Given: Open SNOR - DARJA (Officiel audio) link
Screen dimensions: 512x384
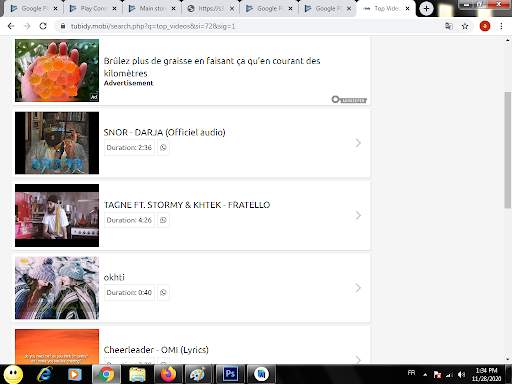Looking at the screenshot, I should tap(164, 132).
